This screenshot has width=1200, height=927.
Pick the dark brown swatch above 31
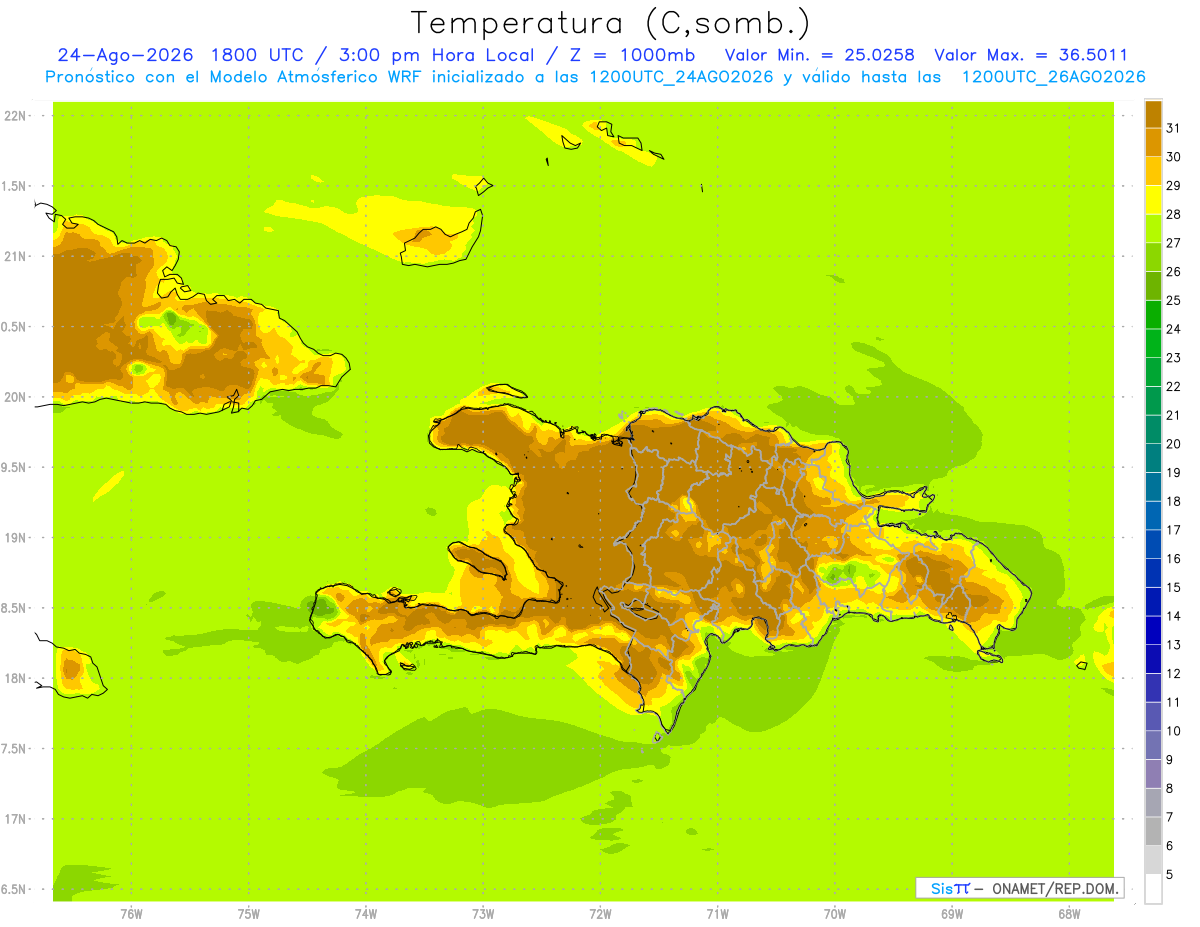(1153, 114)
